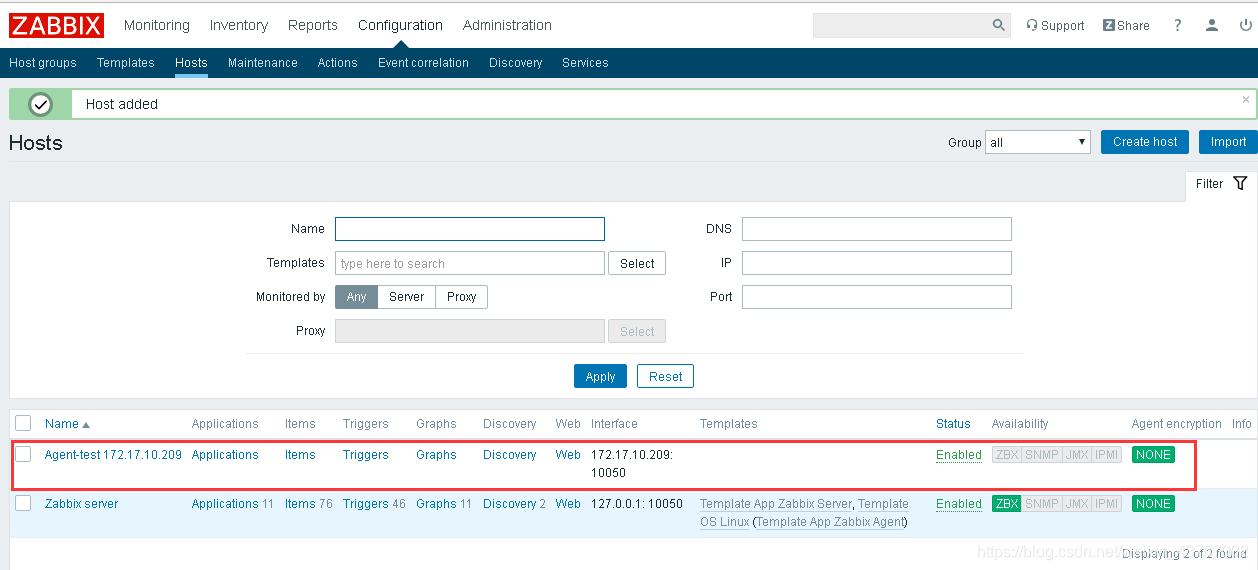Screen dimensions: 1258x570
Task: Go to Actions submenu
Action: tap(338, 63)
